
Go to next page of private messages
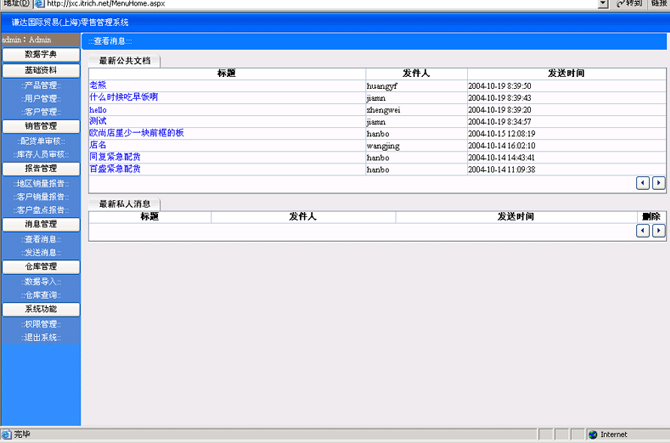point(658,230)
